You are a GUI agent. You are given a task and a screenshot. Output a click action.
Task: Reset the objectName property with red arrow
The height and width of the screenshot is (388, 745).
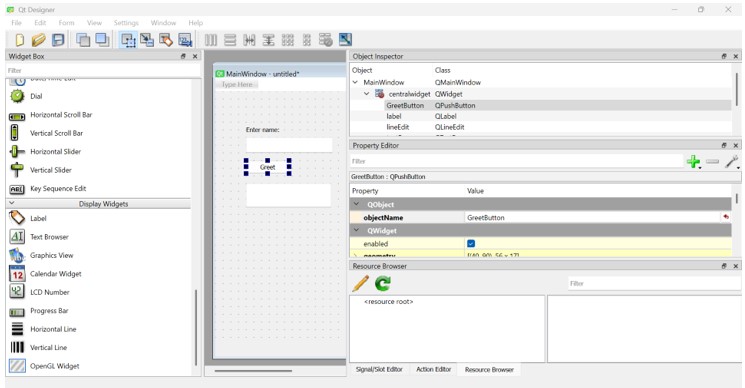726,217
